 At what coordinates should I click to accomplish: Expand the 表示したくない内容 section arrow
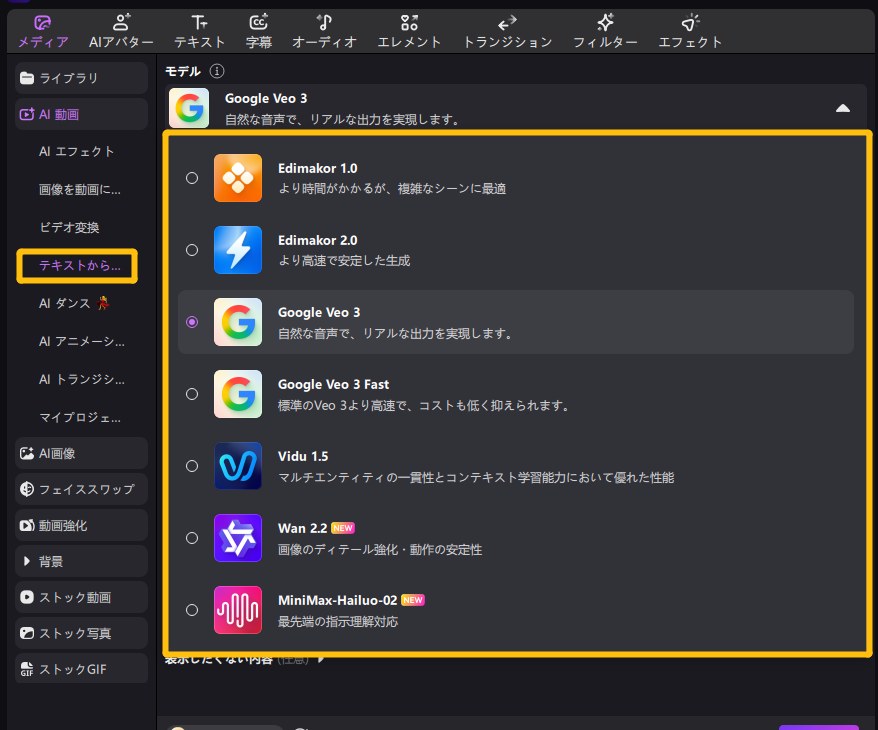321,659
